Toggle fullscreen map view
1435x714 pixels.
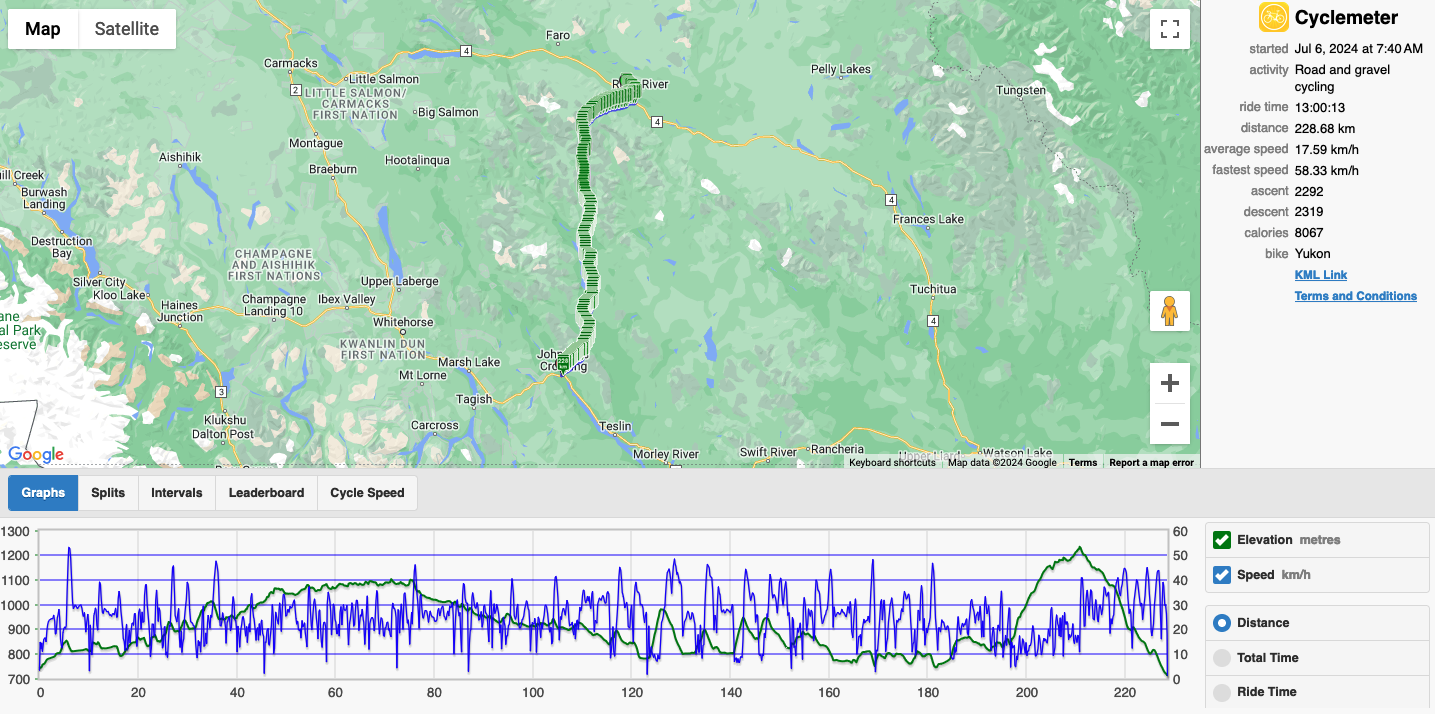[x=1169, y=29]
